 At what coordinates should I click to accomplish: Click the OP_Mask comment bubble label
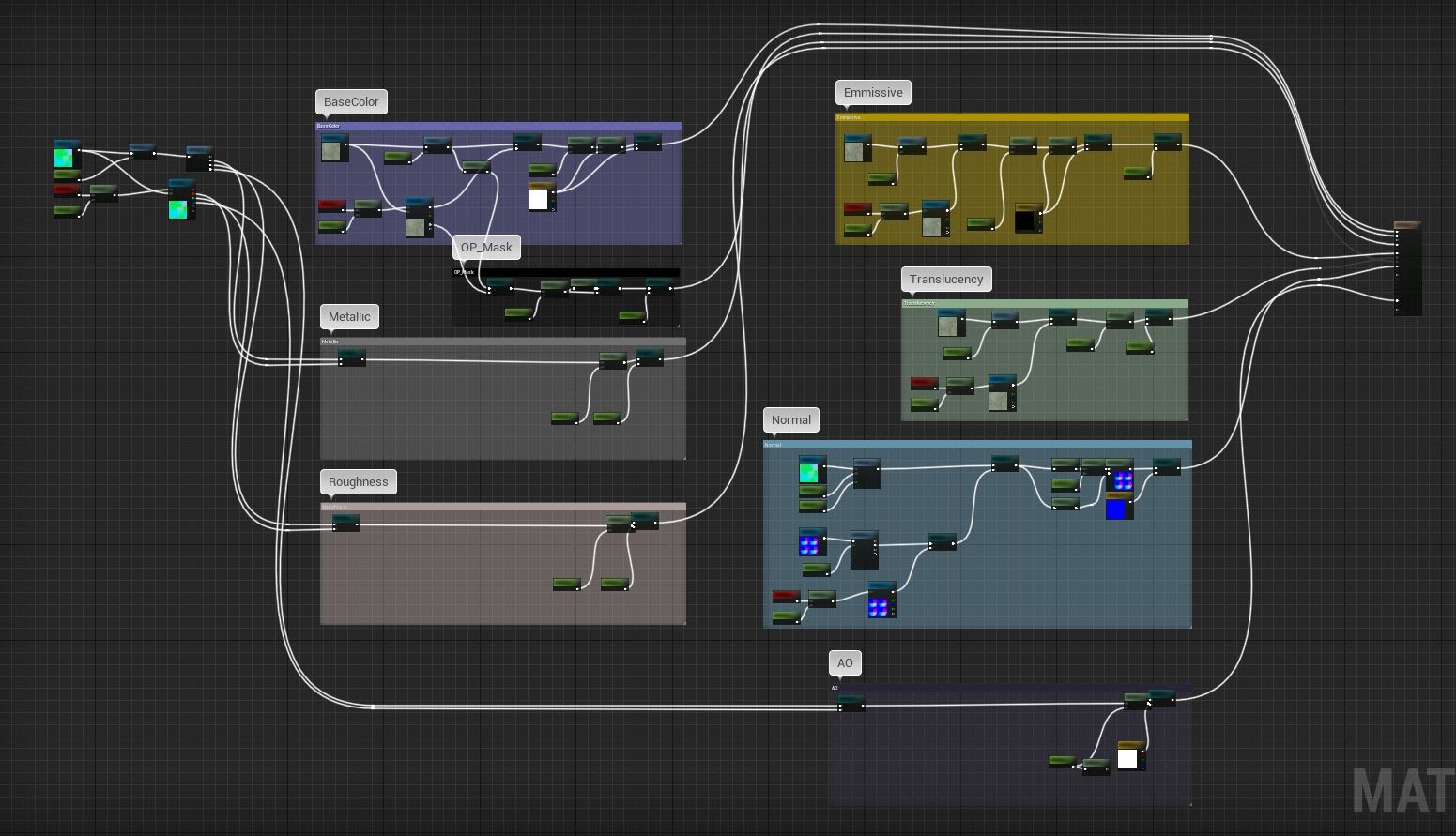(486, 248)
